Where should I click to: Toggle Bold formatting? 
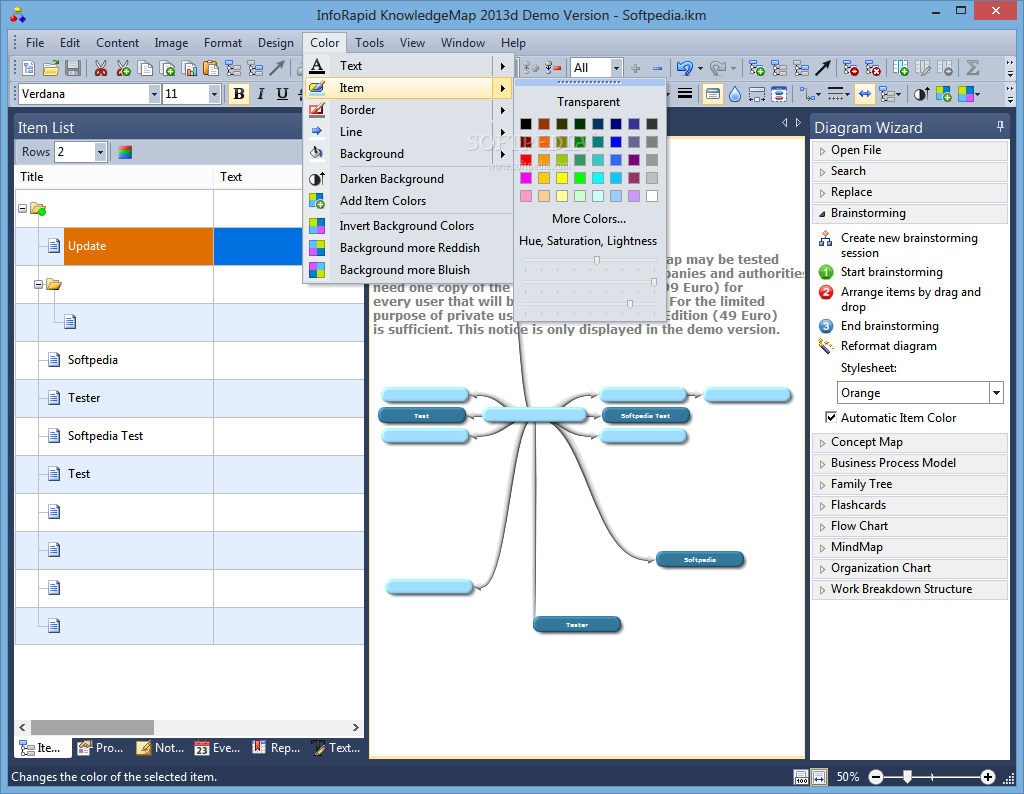[239, 95]
